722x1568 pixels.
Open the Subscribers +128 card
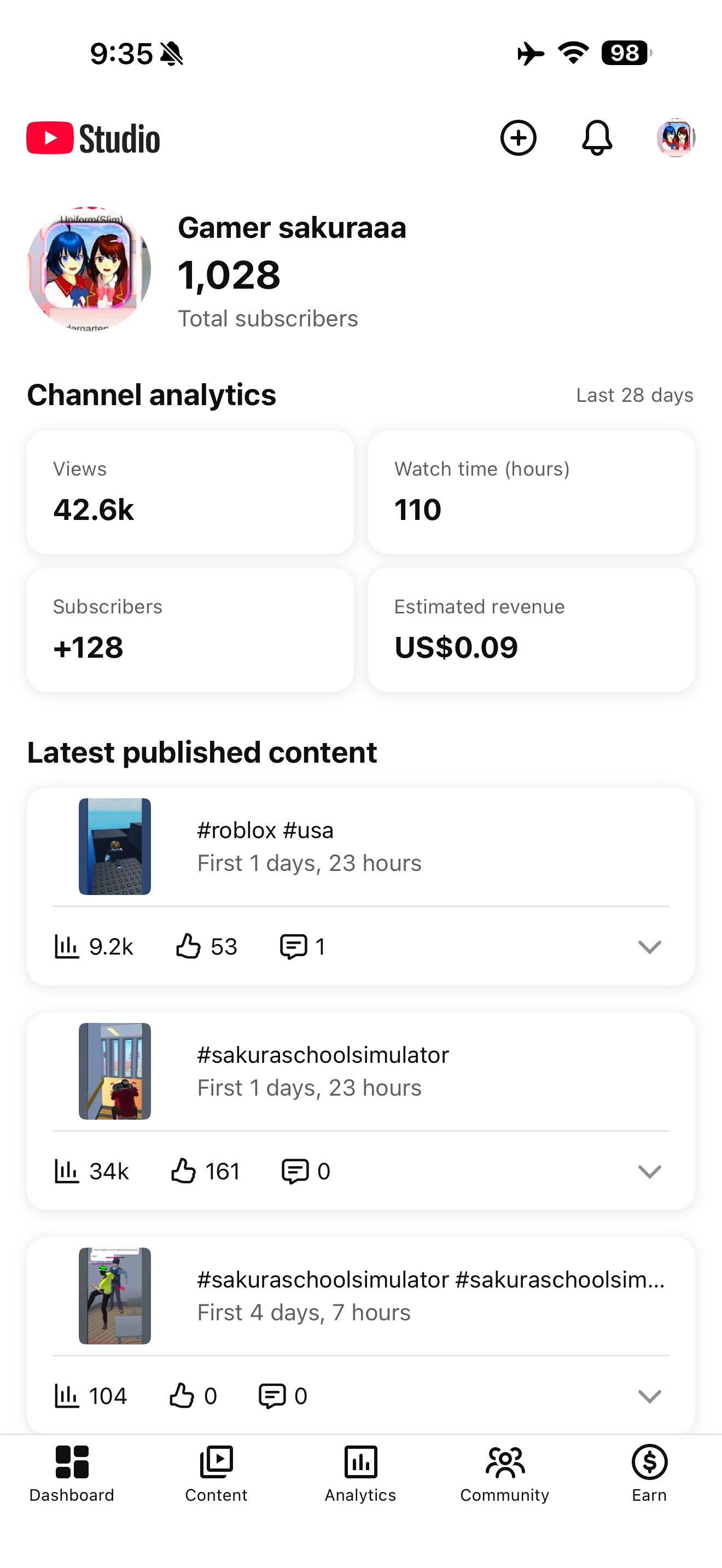tap(190, 630)
